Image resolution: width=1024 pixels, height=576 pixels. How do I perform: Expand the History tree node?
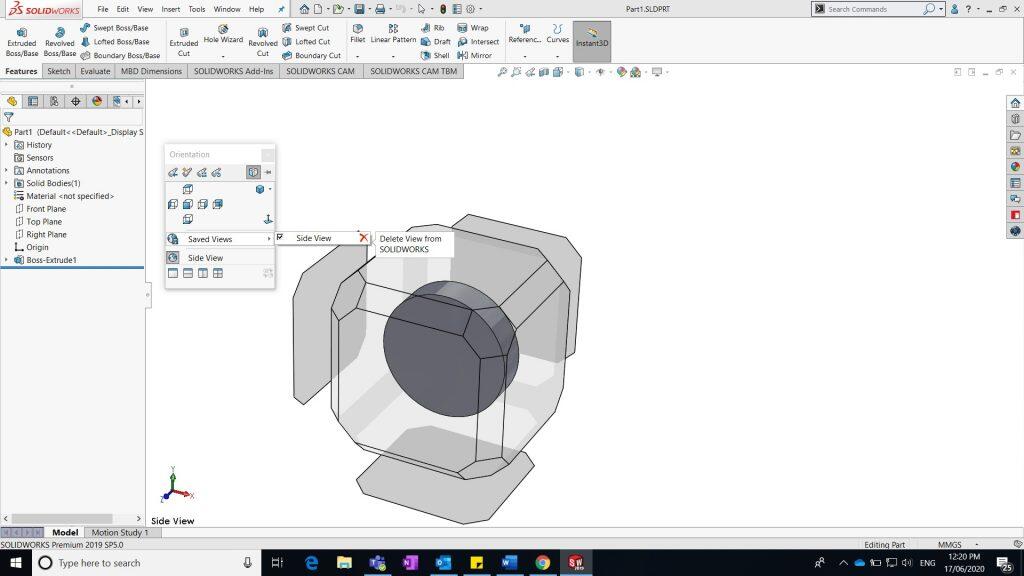[6, 145]
